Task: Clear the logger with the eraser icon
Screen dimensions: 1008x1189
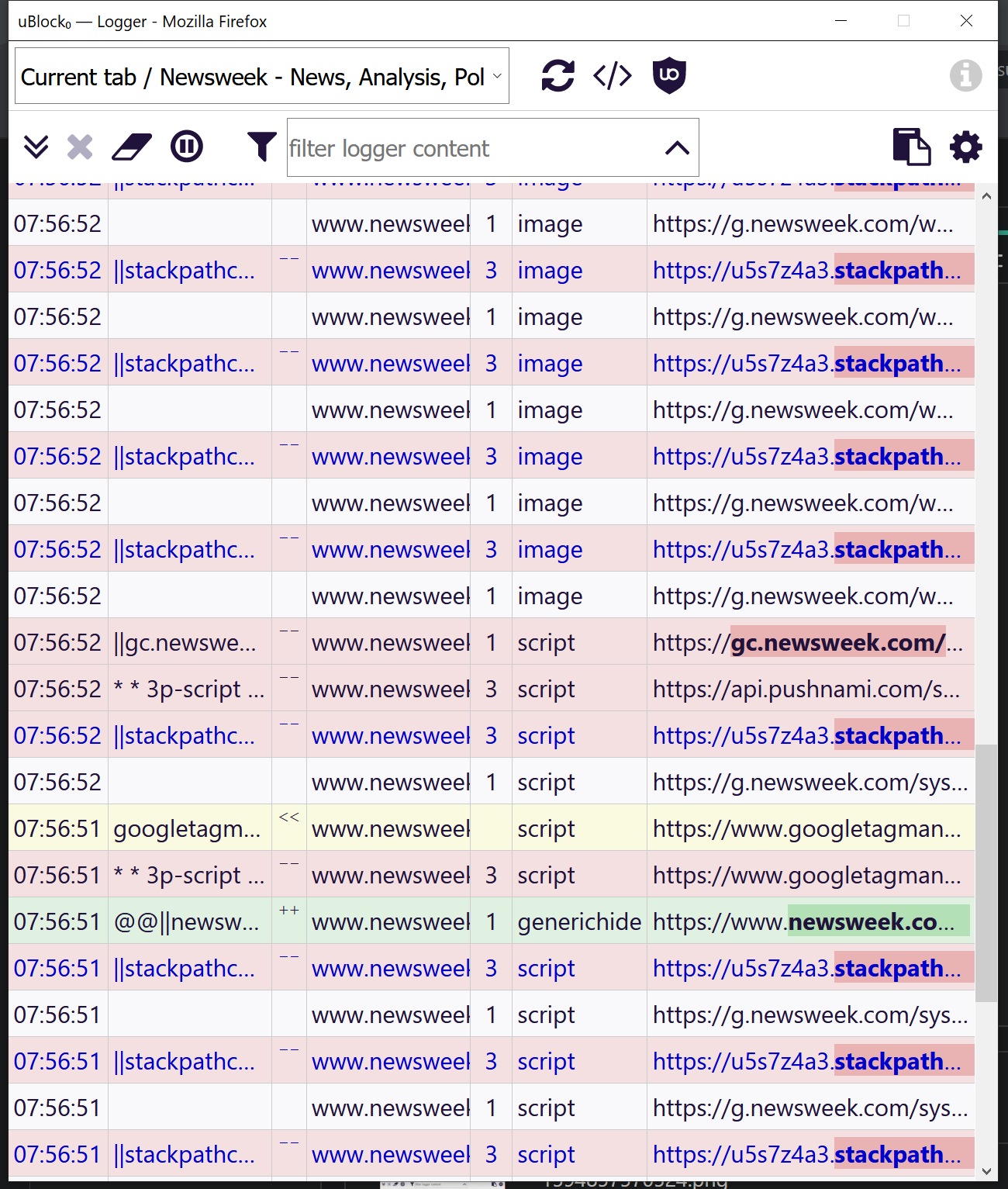Action: point(132,147)
